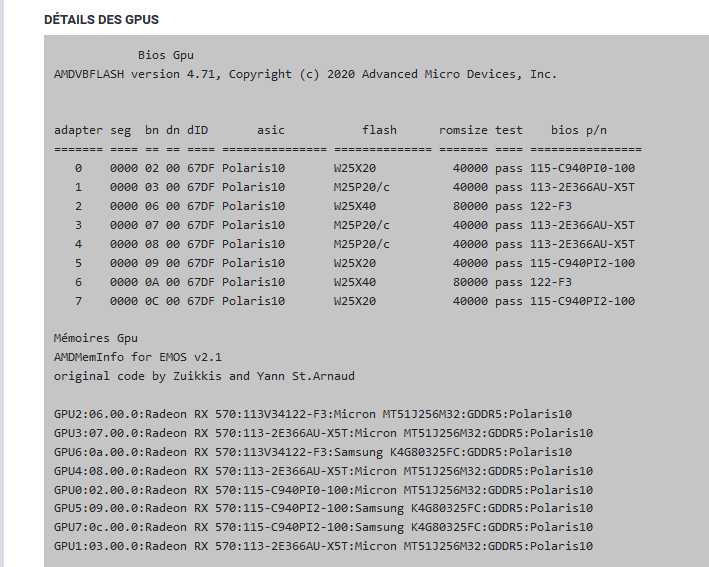Click the pass test result for adapter 5

(508, 263)
